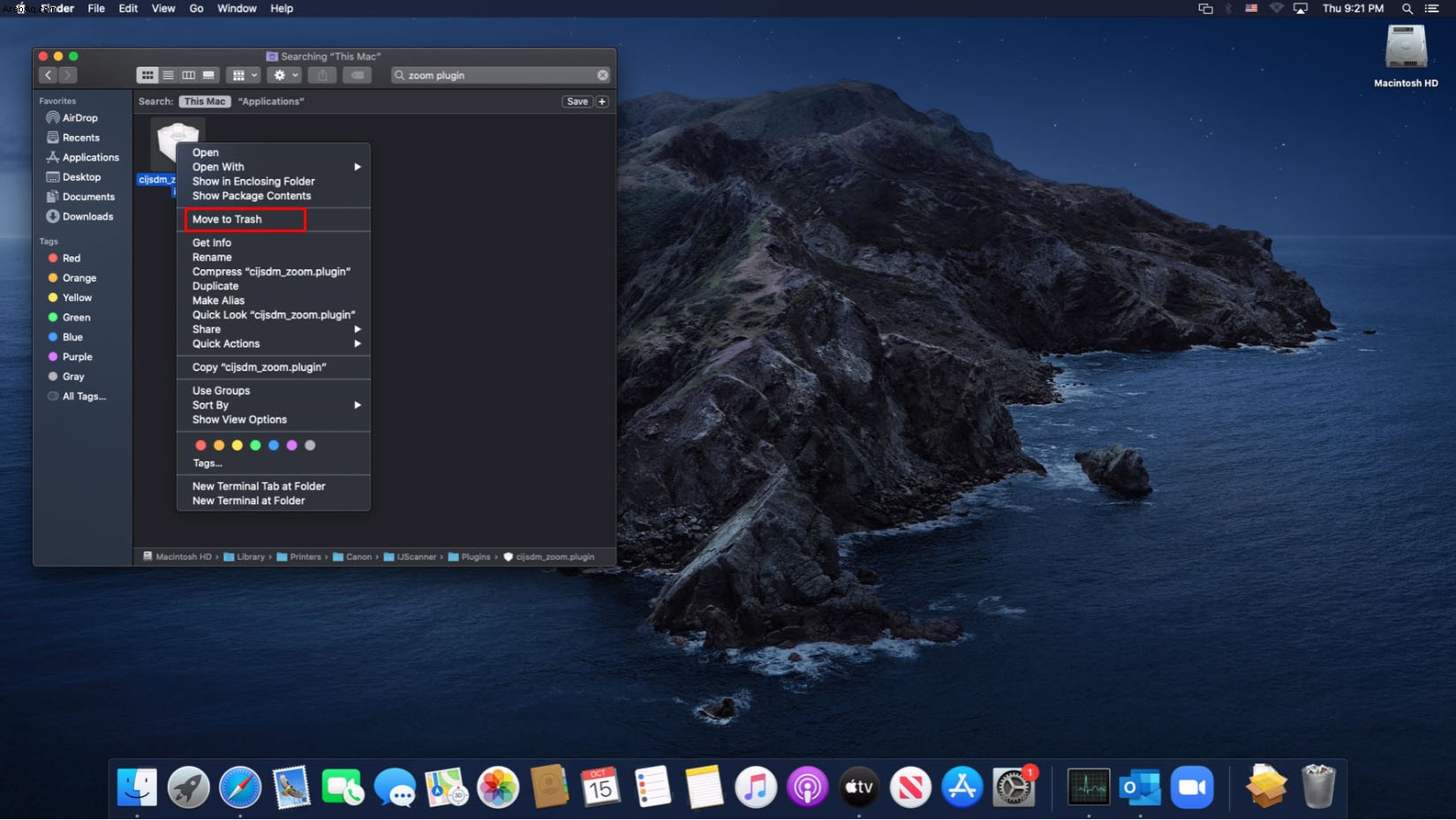The image size is (1456, 820).
Task: Go back in Finder window
Action: click(x=48, y=75)
